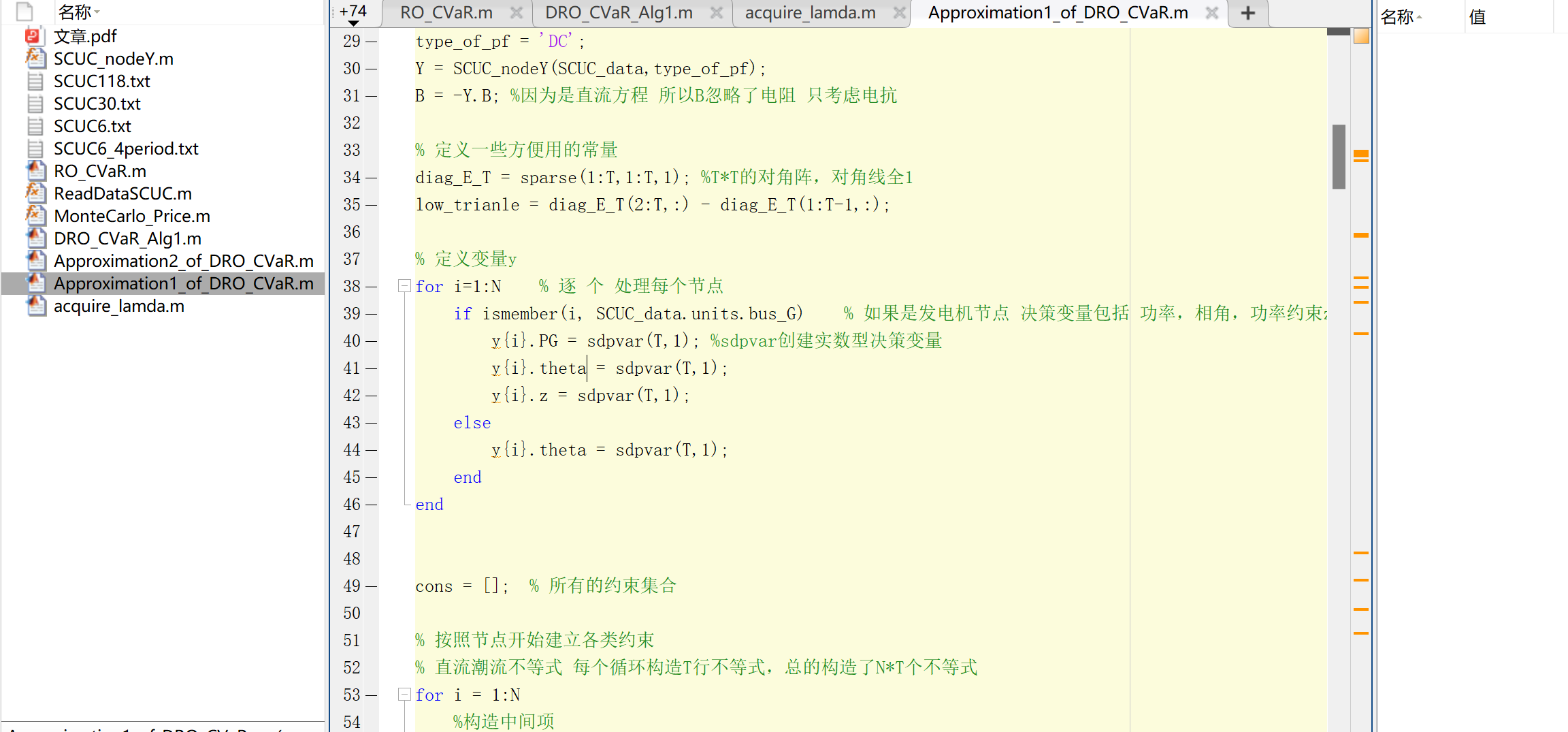Select file name MonteCarlo_Price.m
1568x732 pixels.
point(132,216)
